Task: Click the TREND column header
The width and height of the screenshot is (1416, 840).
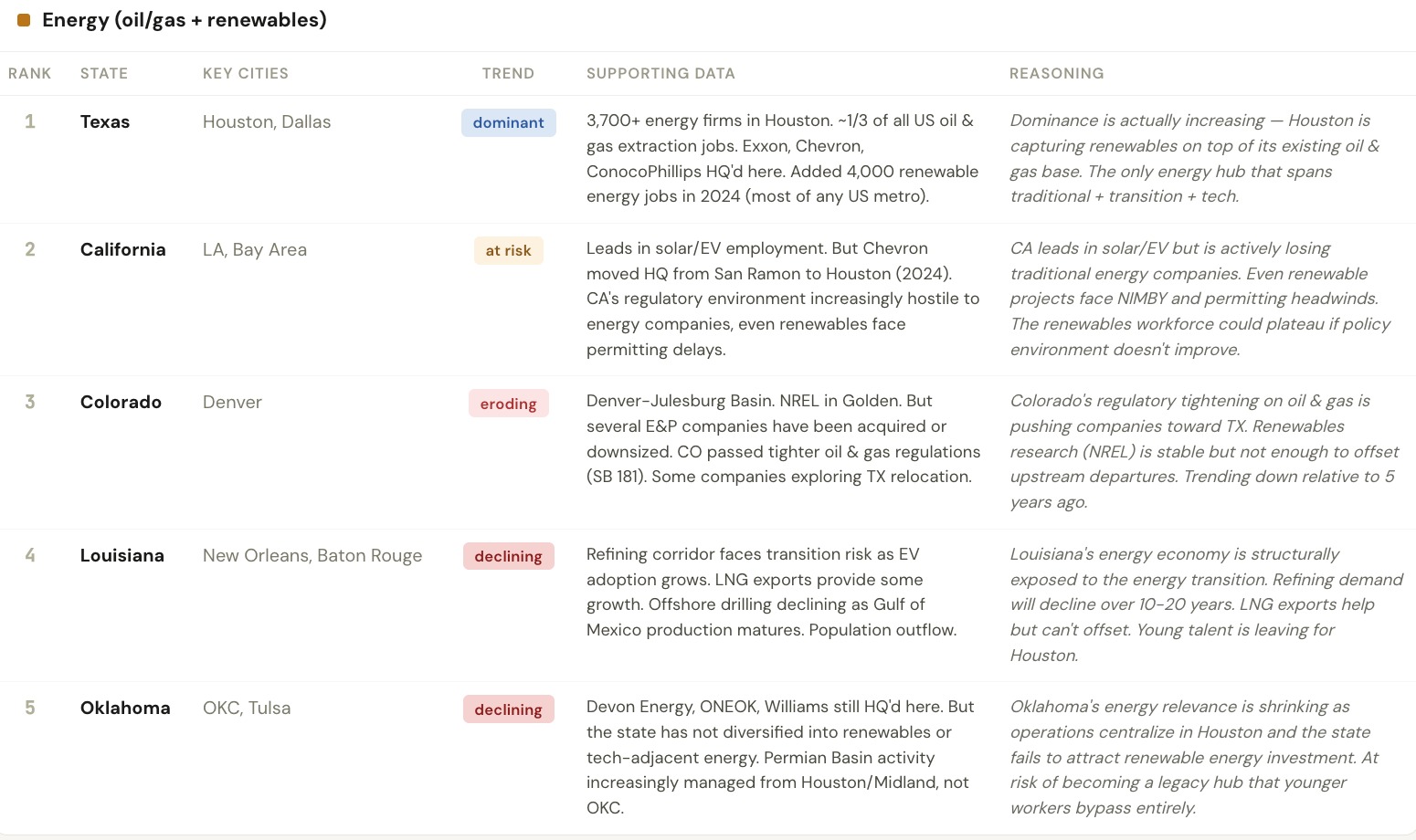Action: point(508,74)
